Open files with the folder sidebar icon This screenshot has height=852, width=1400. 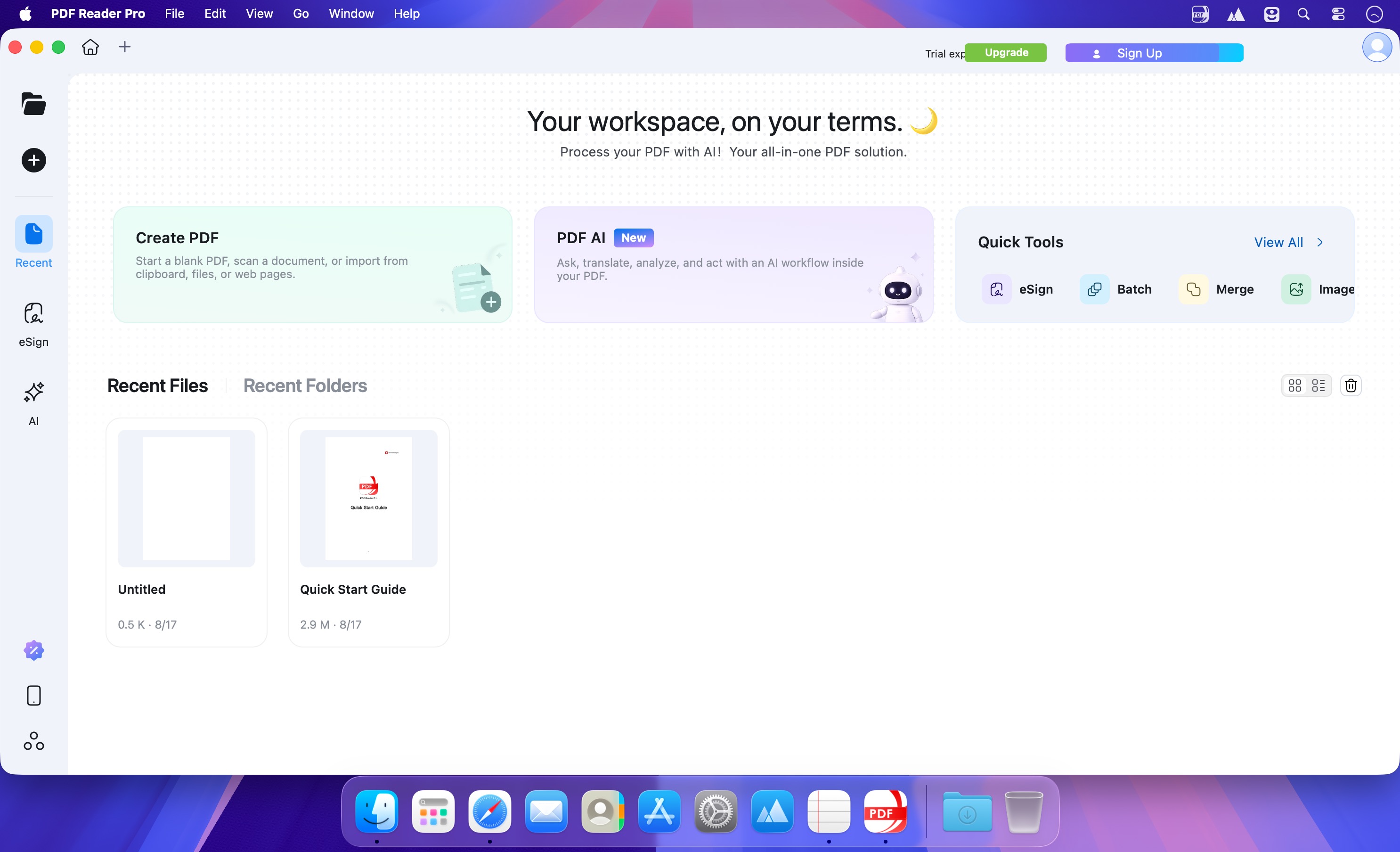[x=34, y=104]
